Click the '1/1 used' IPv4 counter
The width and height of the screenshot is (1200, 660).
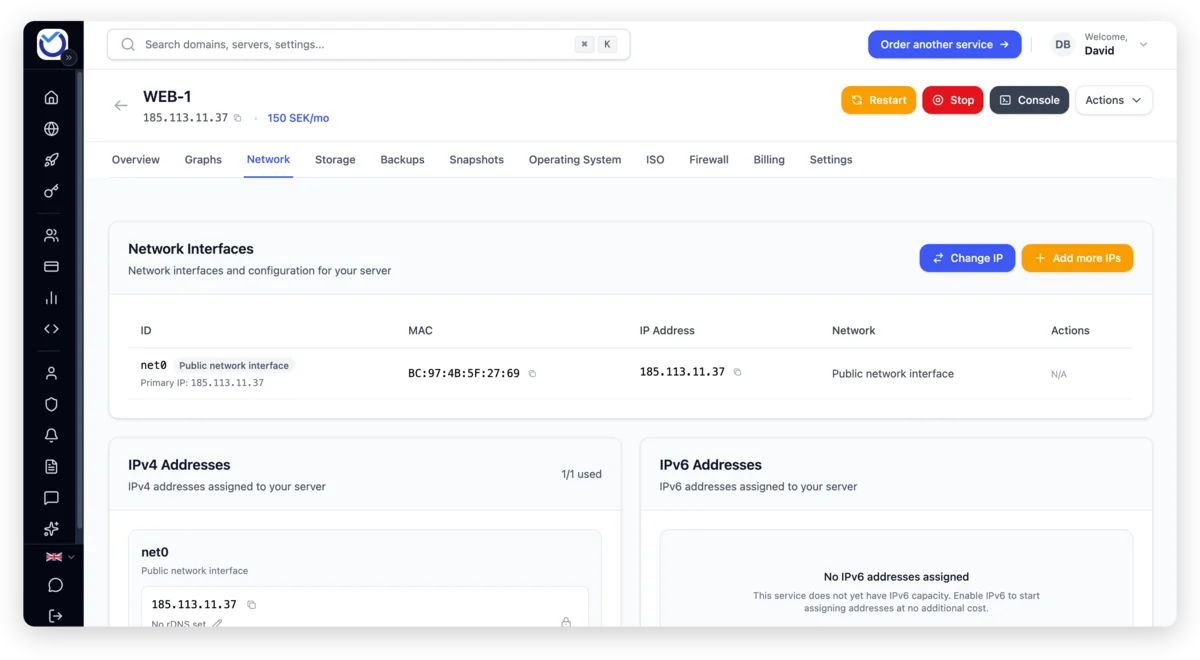point(581,474)
